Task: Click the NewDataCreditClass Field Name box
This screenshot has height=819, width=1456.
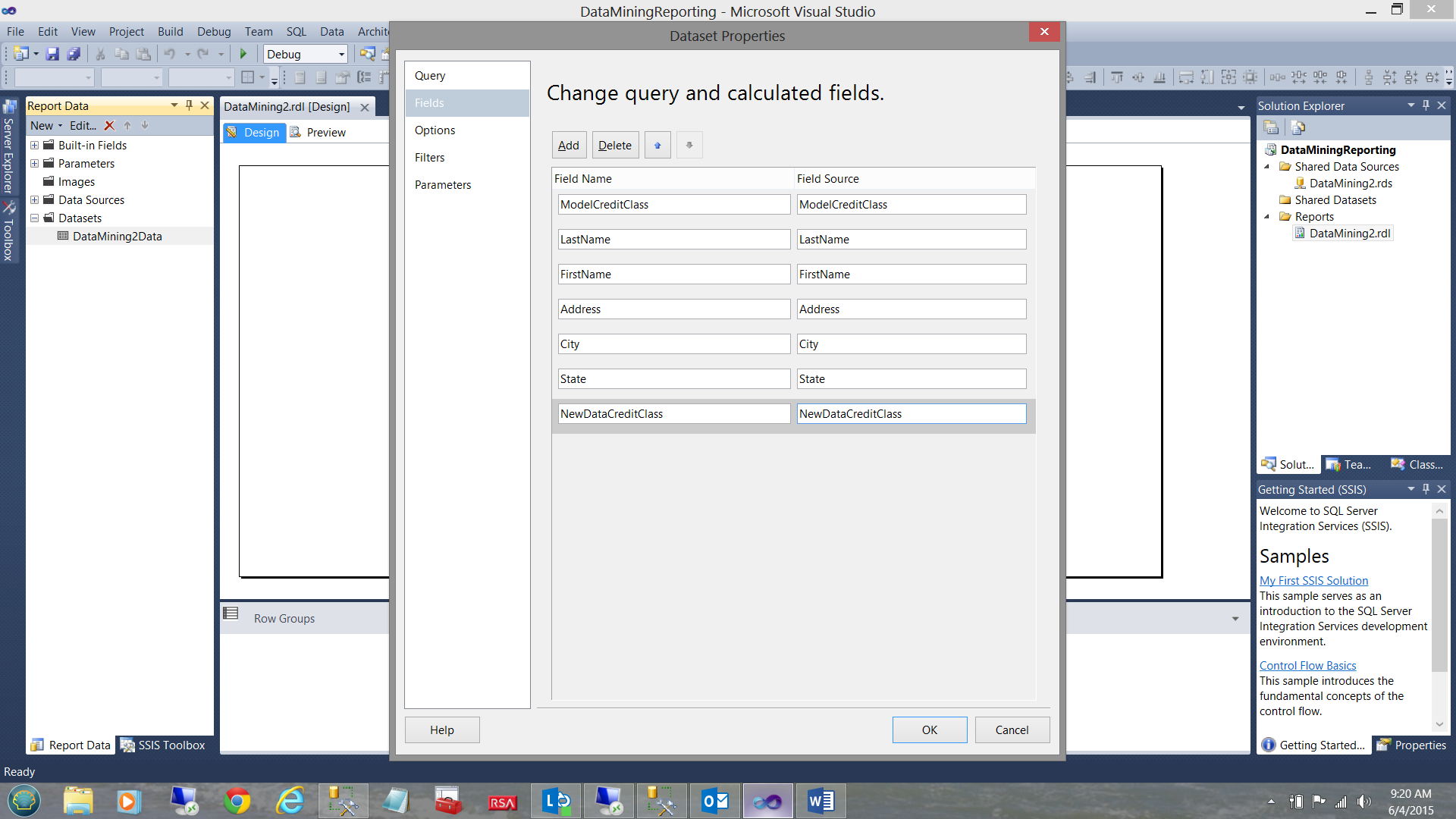Action: pyautogui.click(x=673, y=413)
